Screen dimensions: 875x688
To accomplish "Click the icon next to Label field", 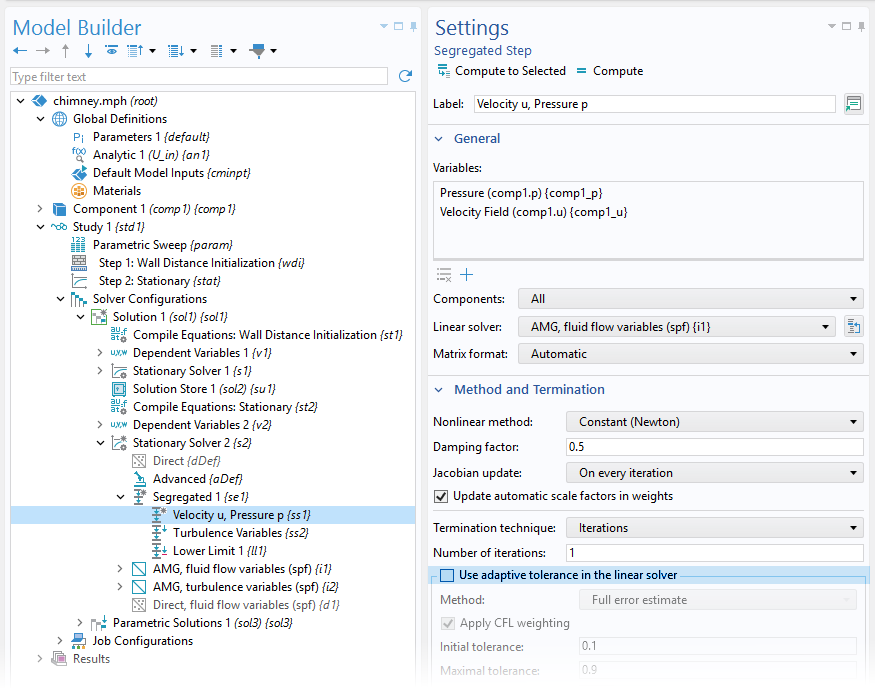I will tap(853, 104).
